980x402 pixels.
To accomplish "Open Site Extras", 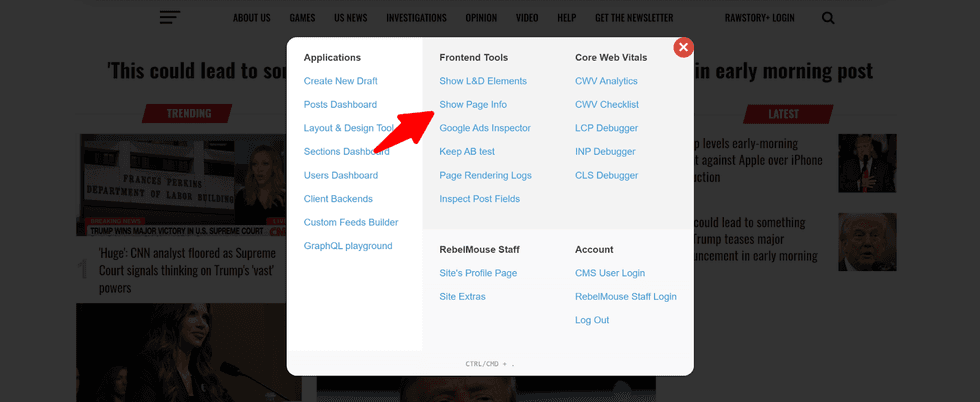I will pyautogui.click(x=462, y=296).
